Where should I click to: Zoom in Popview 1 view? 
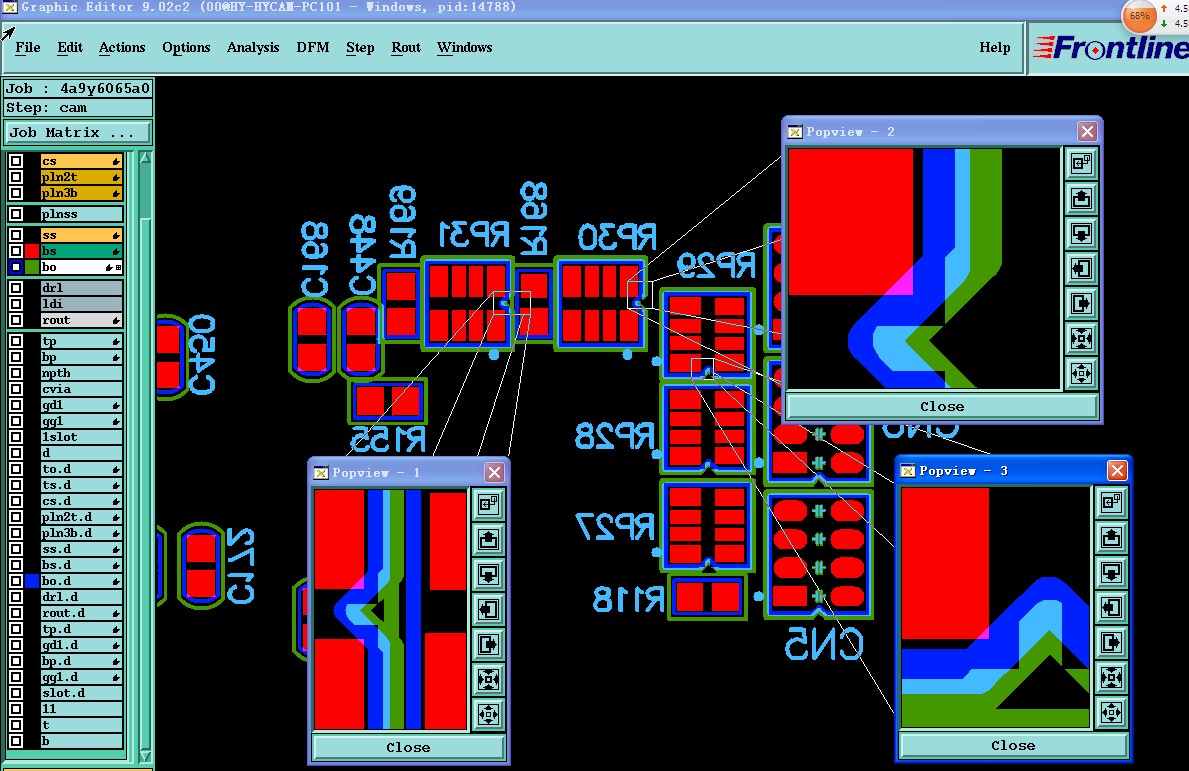click(488, 679)
